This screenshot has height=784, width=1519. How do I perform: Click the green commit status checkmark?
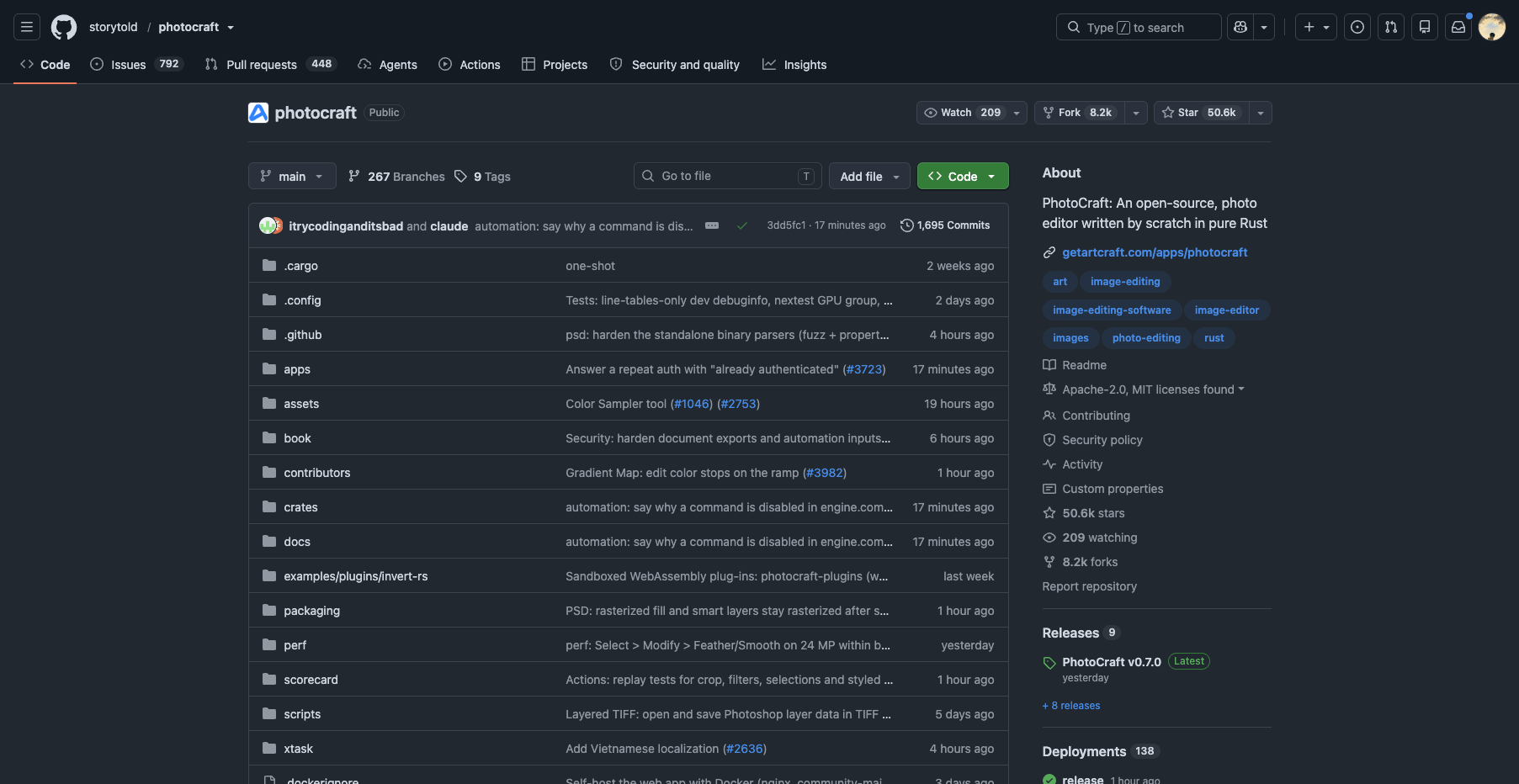coord(742,225)
